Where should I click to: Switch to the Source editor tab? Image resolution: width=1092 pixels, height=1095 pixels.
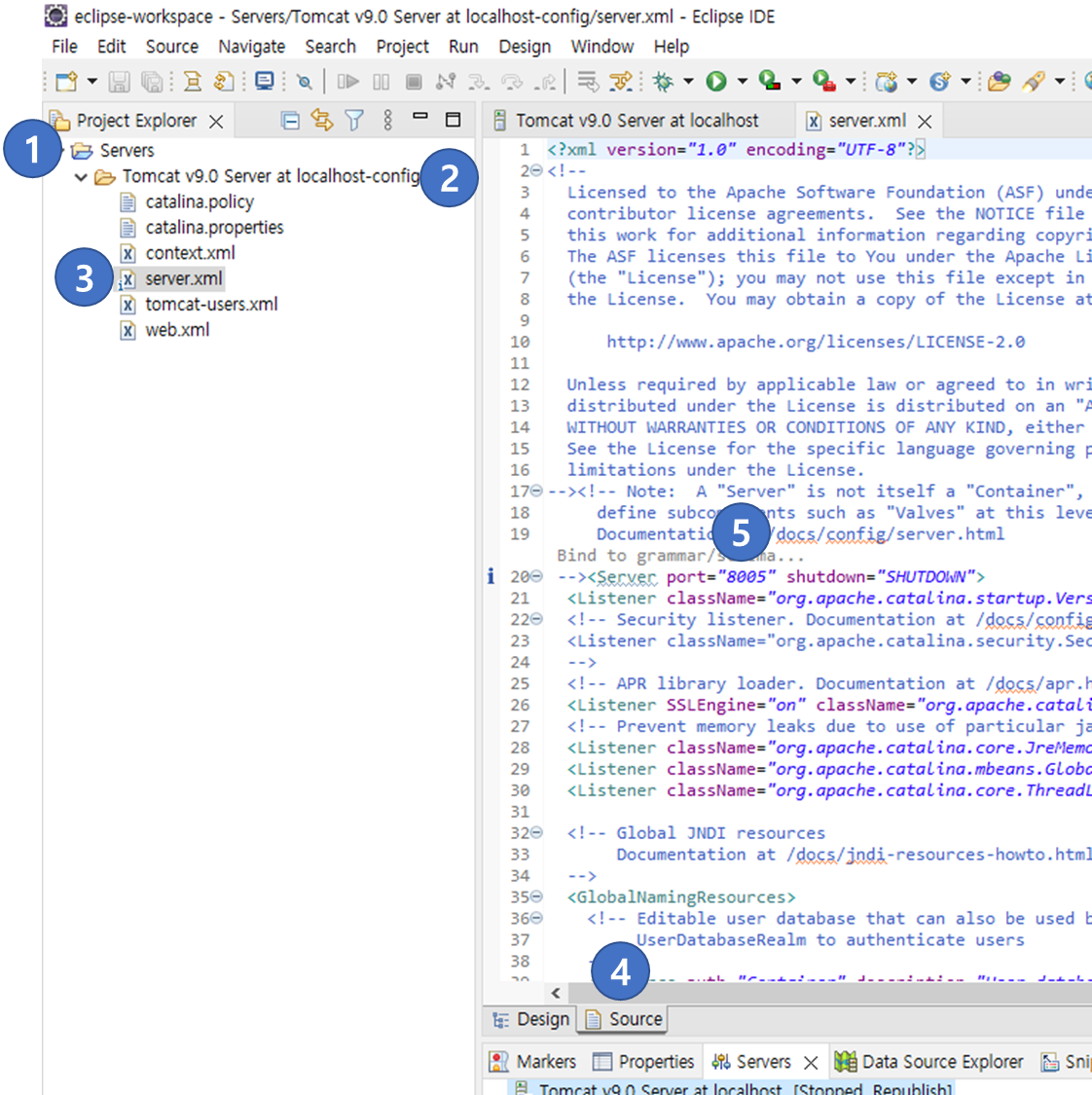(x=624, y=1020)
